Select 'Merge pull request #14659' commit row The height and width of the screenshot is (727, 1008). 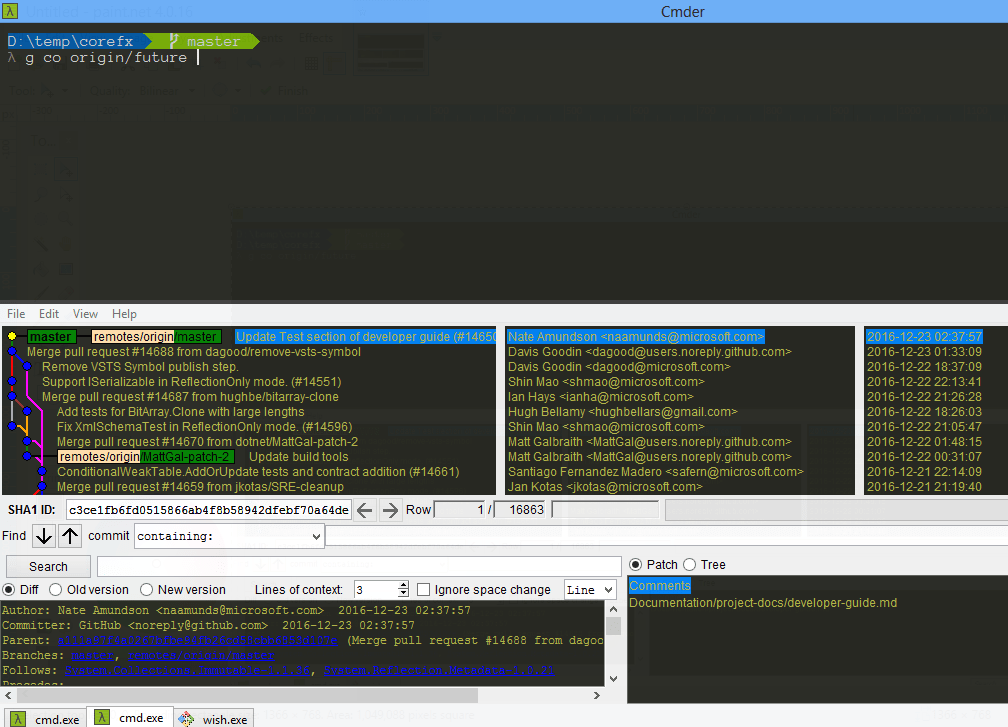point(201,487)
